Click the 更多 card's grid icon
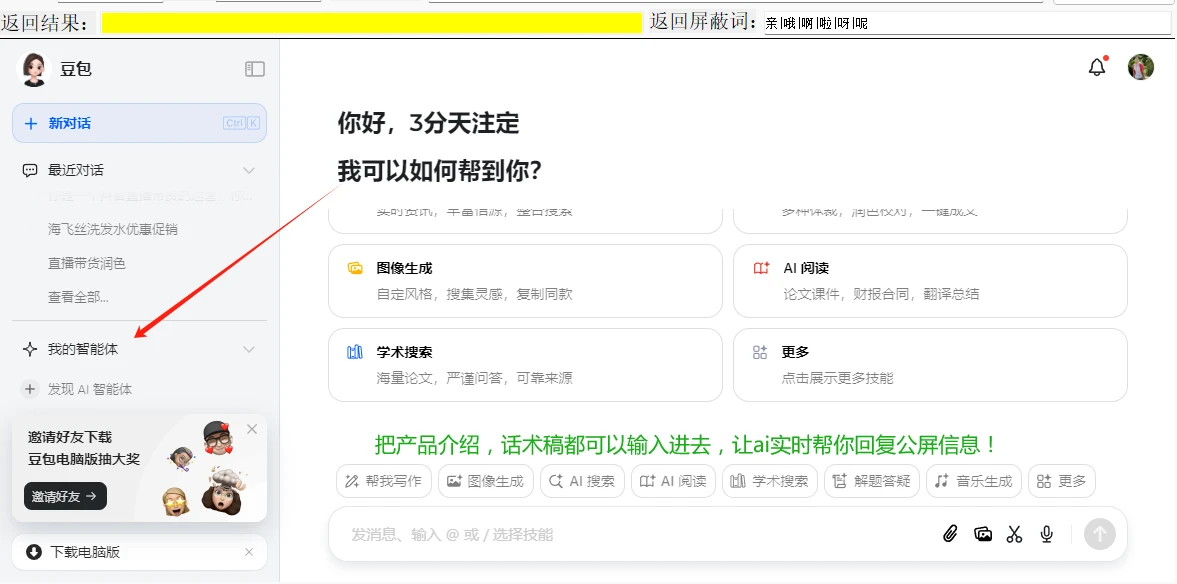 (760, 352)
